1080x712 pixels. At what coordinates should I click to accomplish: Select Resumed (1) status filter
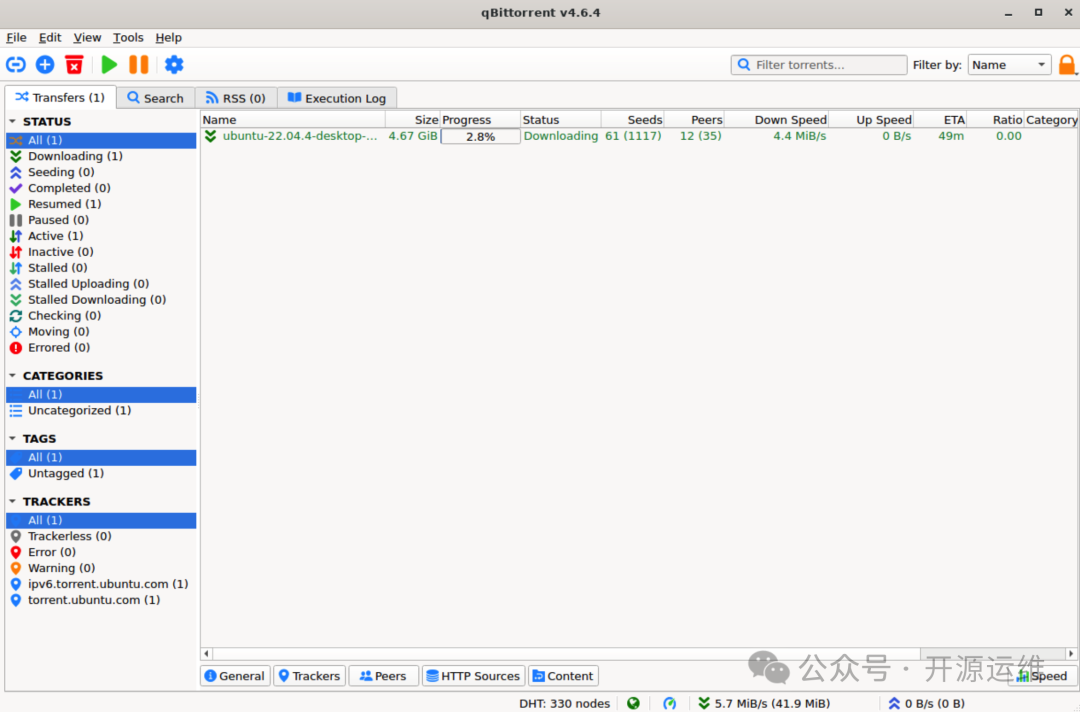(x=101, y=204)
